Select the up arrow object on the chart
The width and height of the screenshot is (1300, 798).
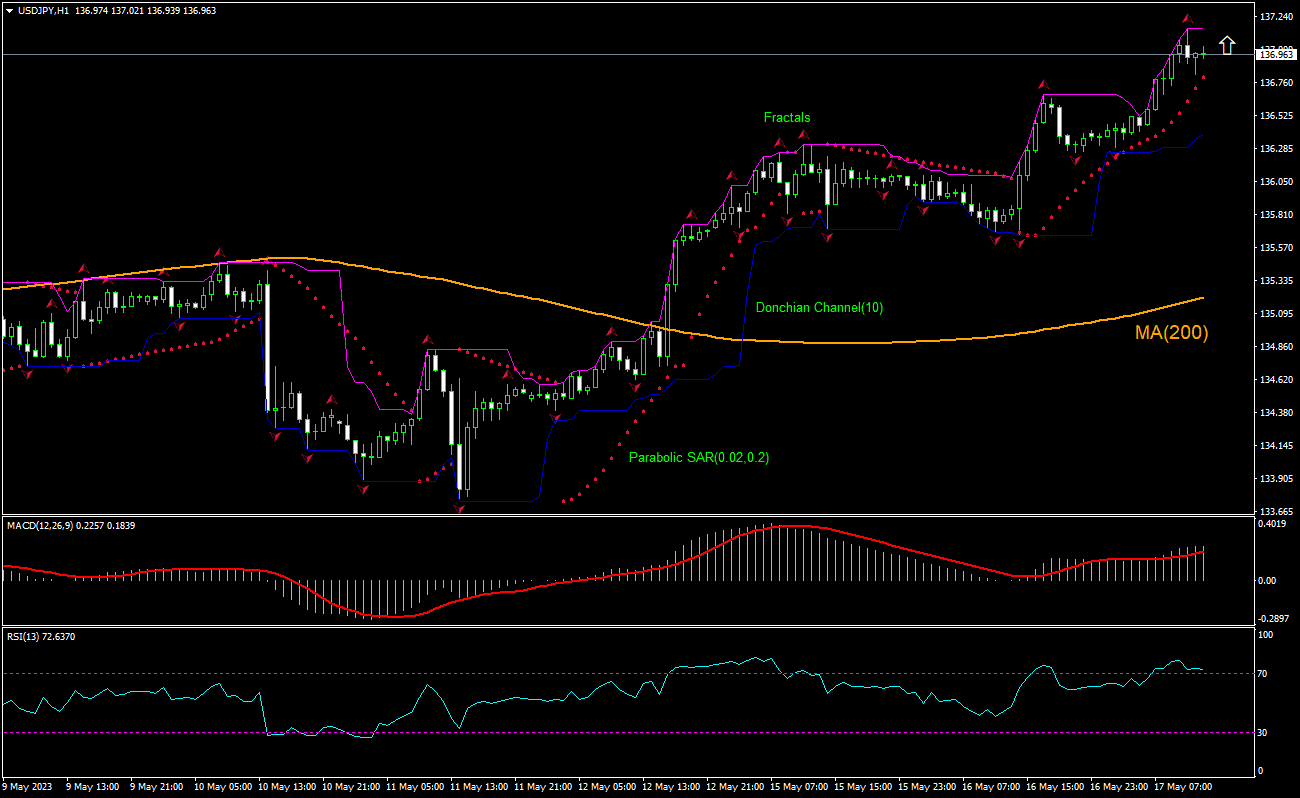pyautogui.click(x=1227, y=44)
